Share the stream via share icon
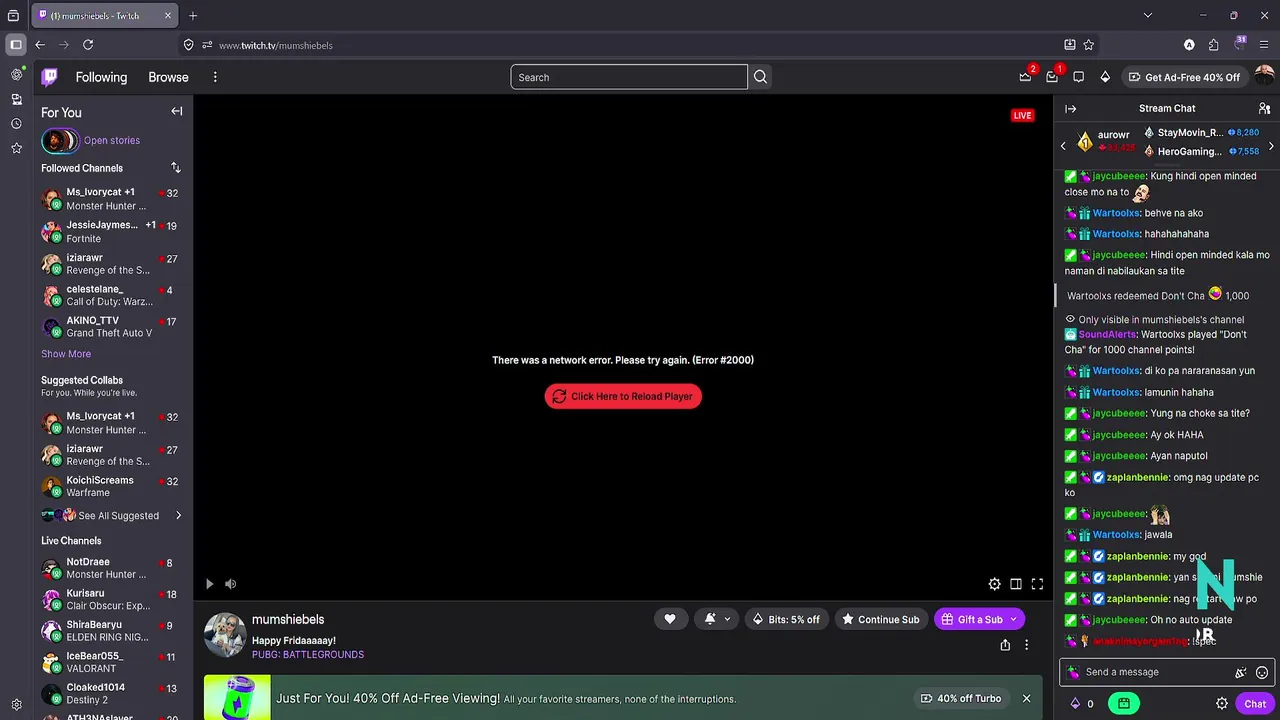1280x720 pixels. (1005, 645)
